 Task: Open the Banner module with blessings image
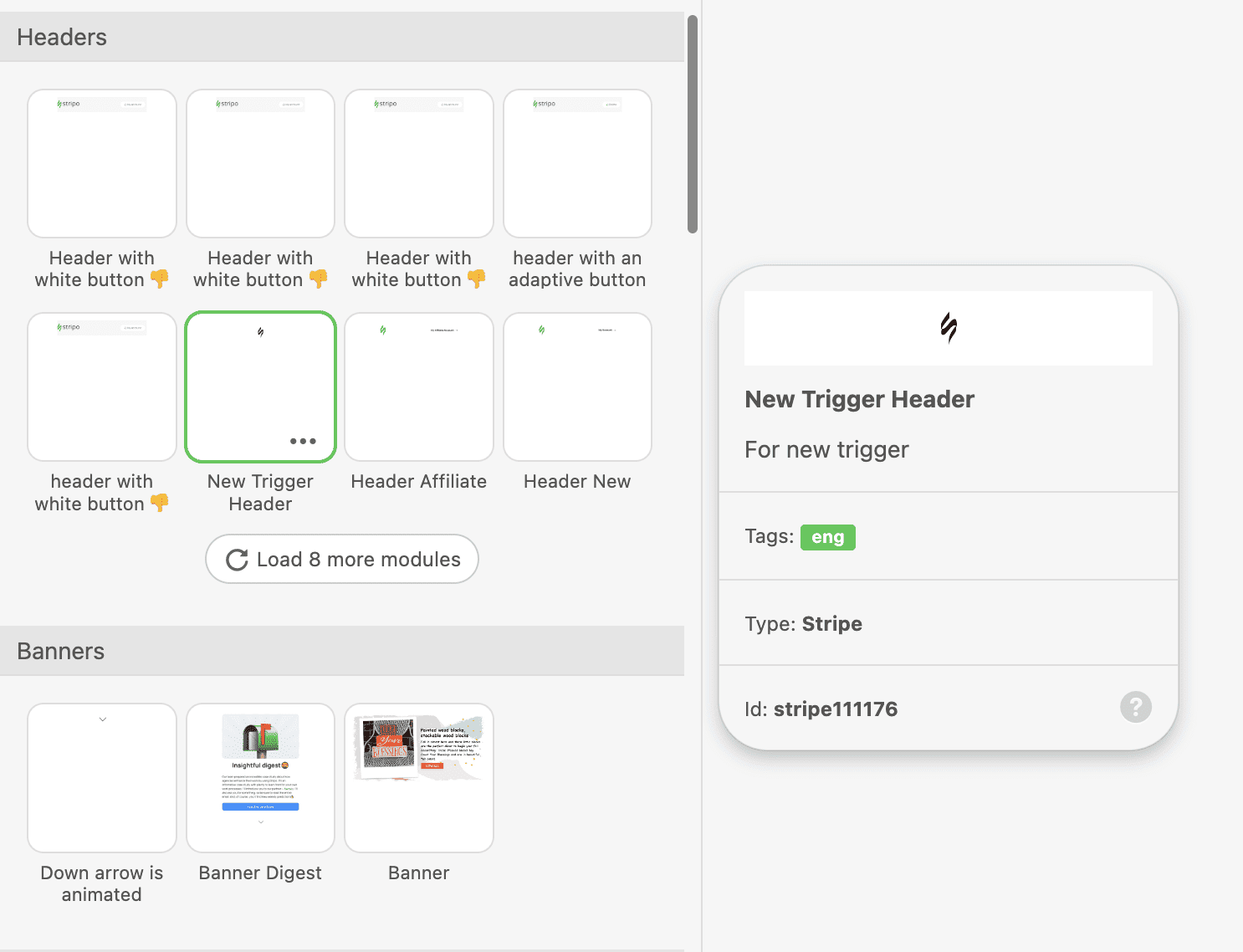418,777
